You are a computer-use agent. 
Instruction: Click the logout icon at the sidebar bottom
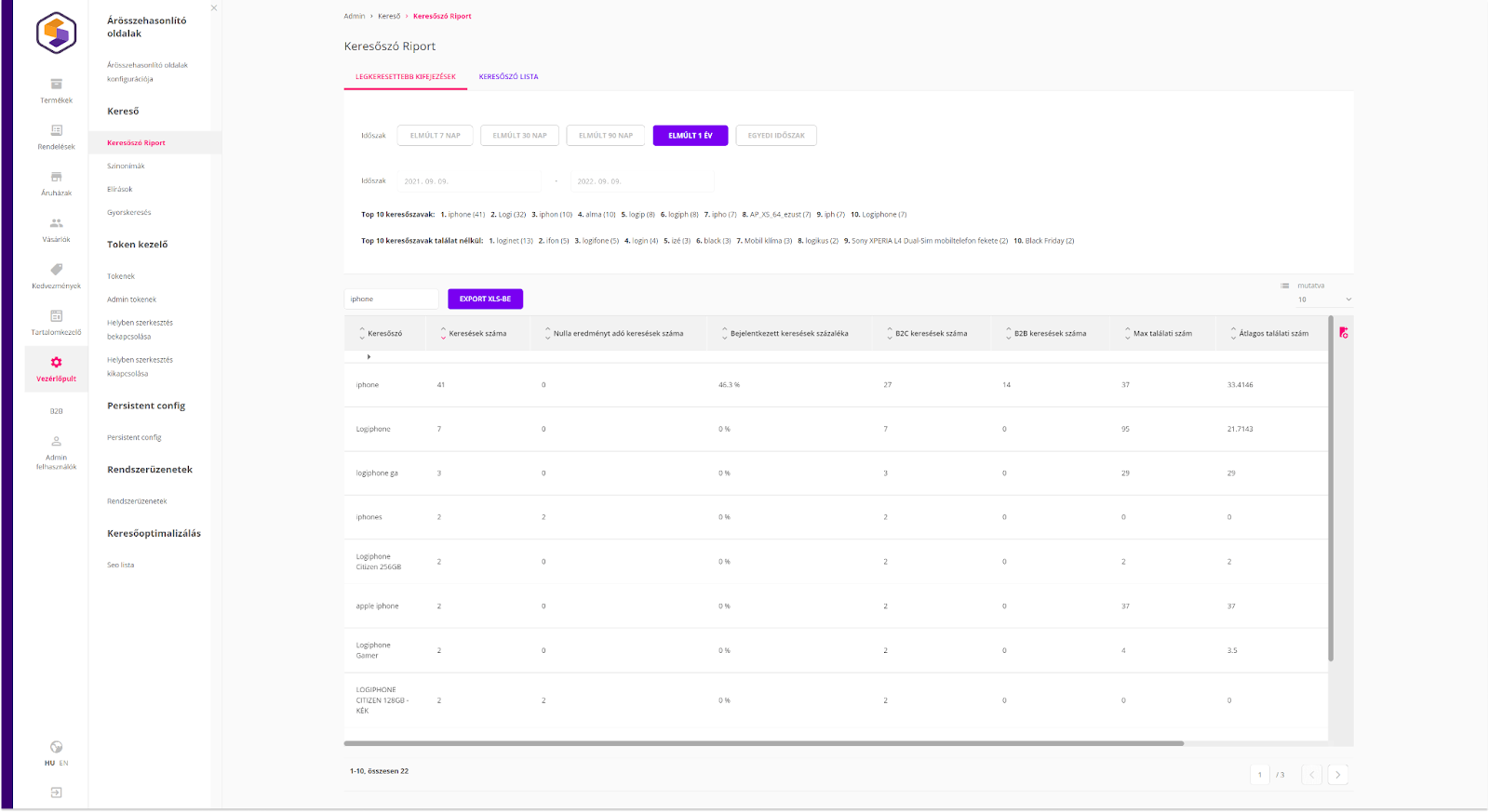coord(56,792)
